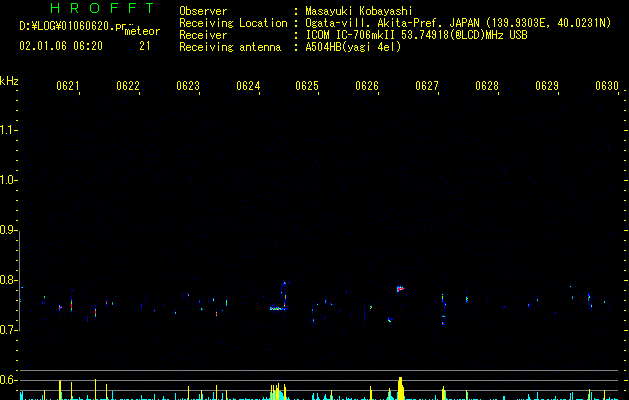Click the meteor count value 21
629x400 pixels.
(145, 46)
